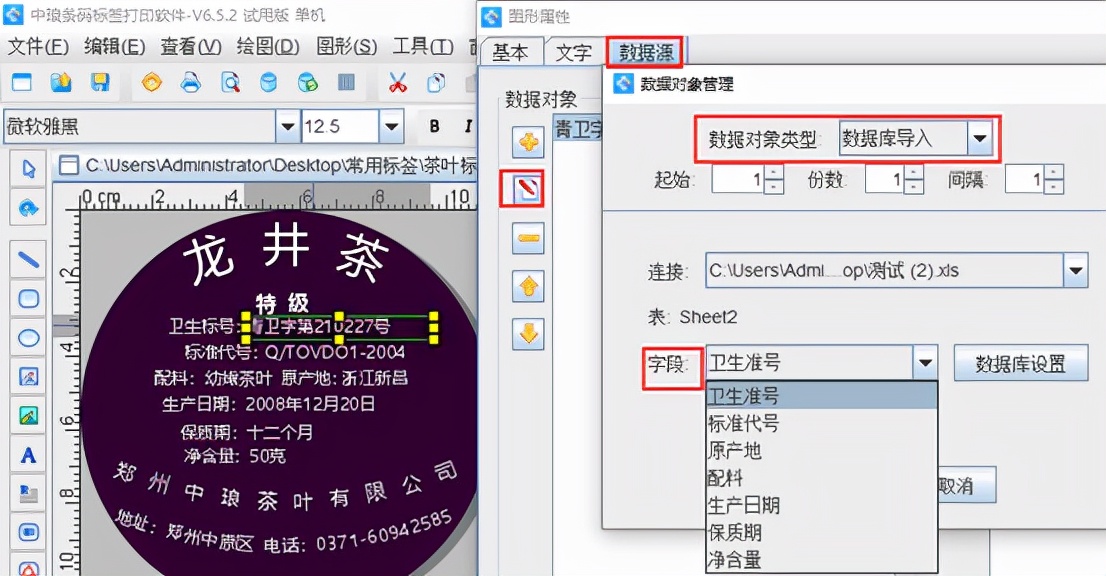Select the rounded rectangle tool
The width and height of the screenshot is (1106, 576).
(x=28, y=299)
